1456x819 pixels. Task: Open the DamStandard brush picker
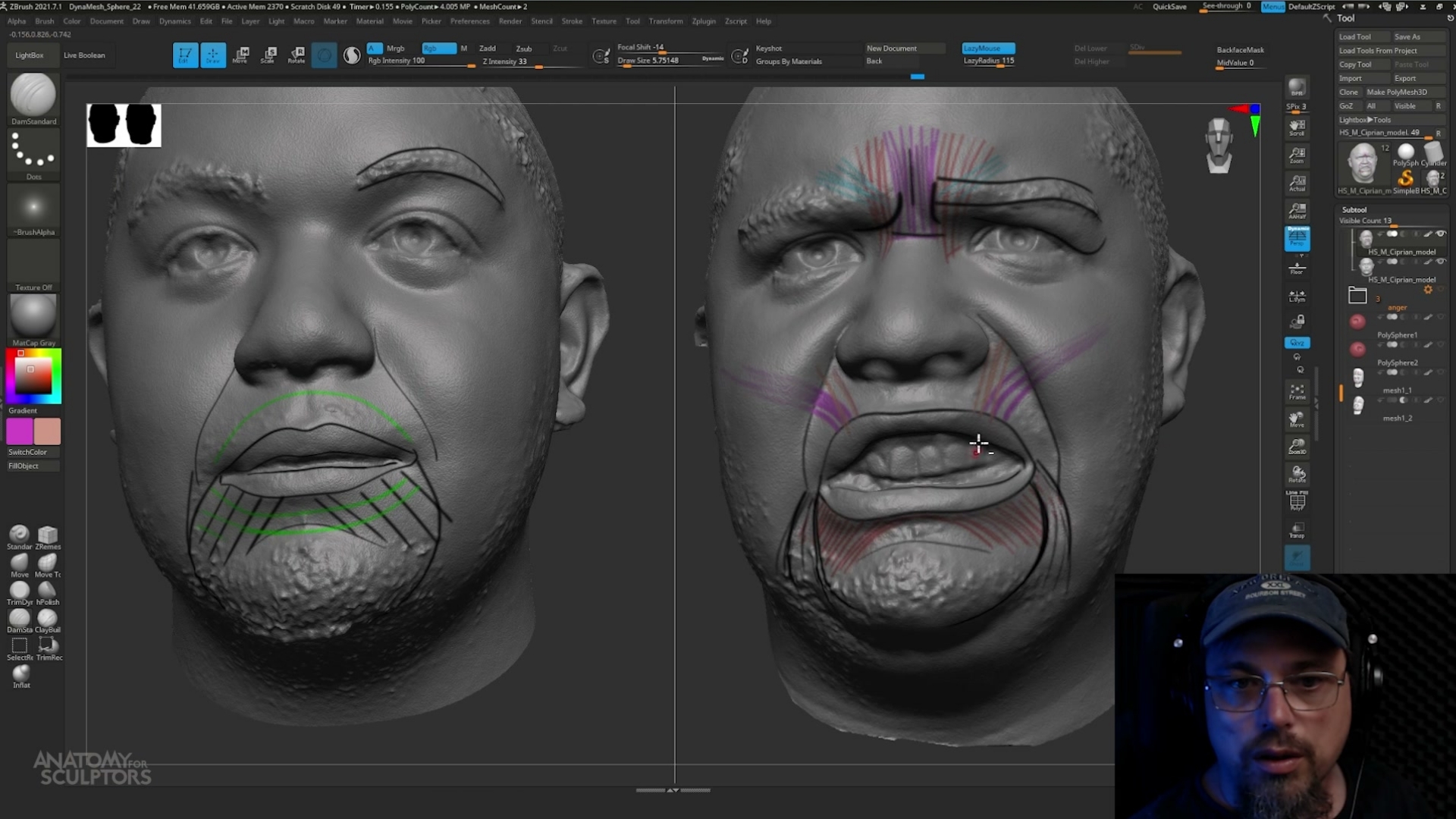coord(33,99)
